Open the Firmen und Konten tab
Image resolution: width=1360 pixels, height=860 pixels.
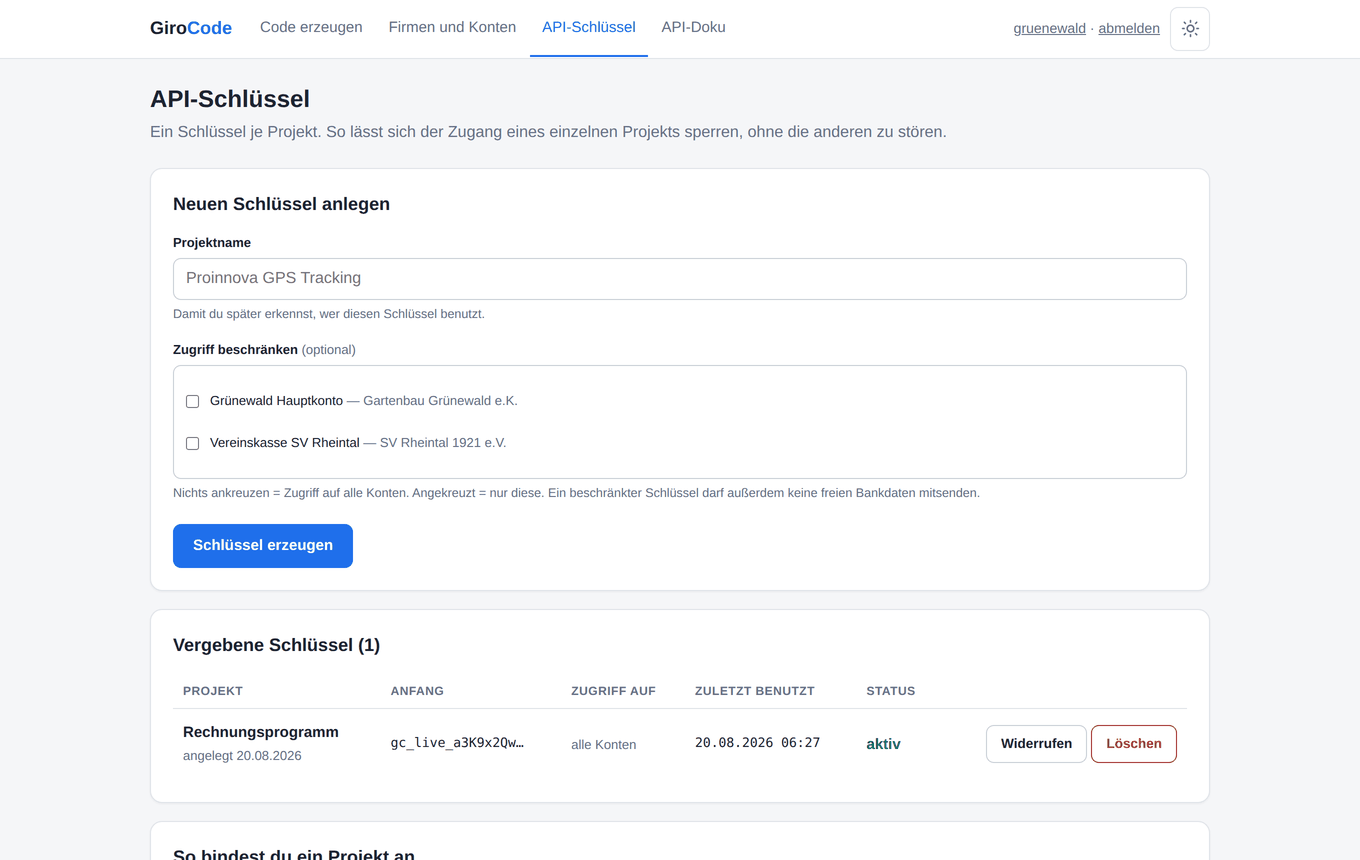[x=452, y=28]
